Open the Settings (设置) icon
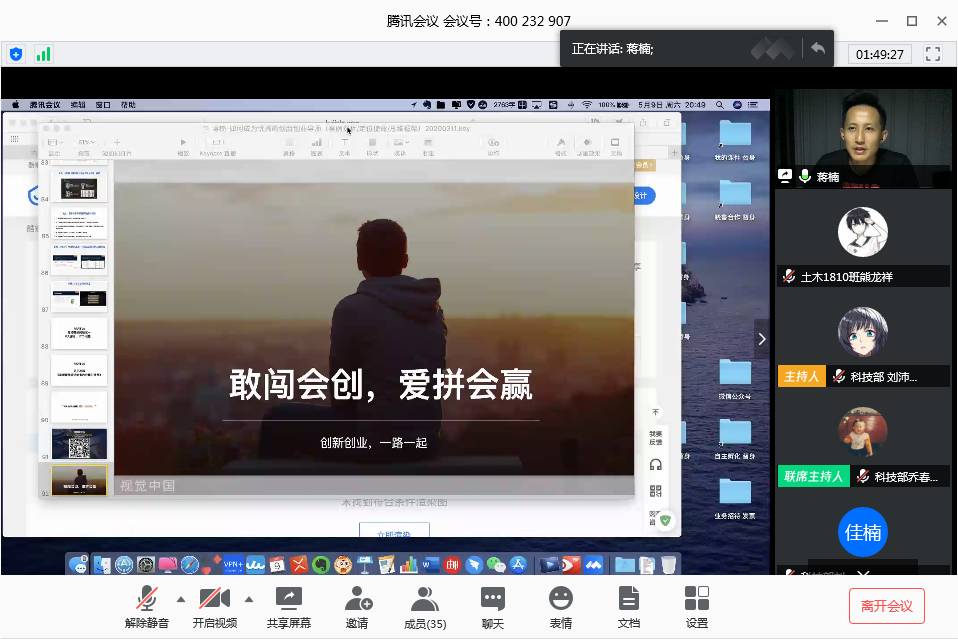The height and width of the screenshot is (639, 958). tap(697, 607)
